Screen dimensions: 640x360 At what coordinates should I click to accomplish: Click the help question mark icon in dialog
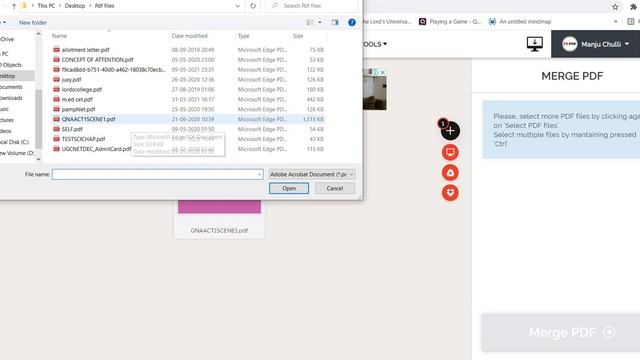(351, 22)
